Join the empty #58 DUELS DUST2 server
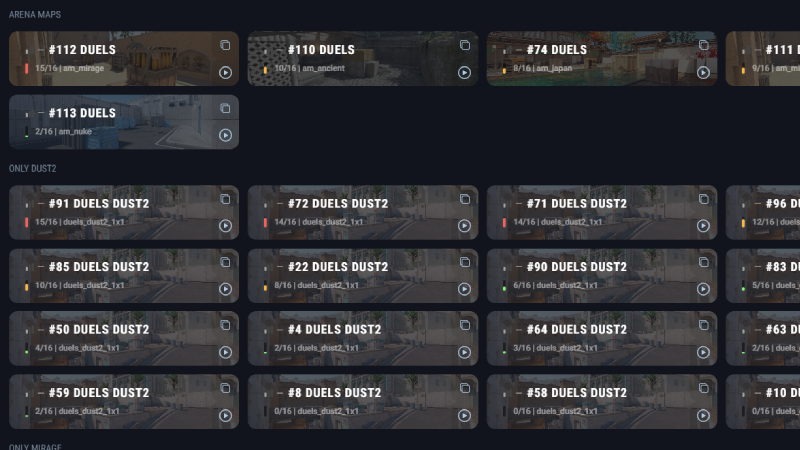The image size is (800, 450). tap(704, 415)
